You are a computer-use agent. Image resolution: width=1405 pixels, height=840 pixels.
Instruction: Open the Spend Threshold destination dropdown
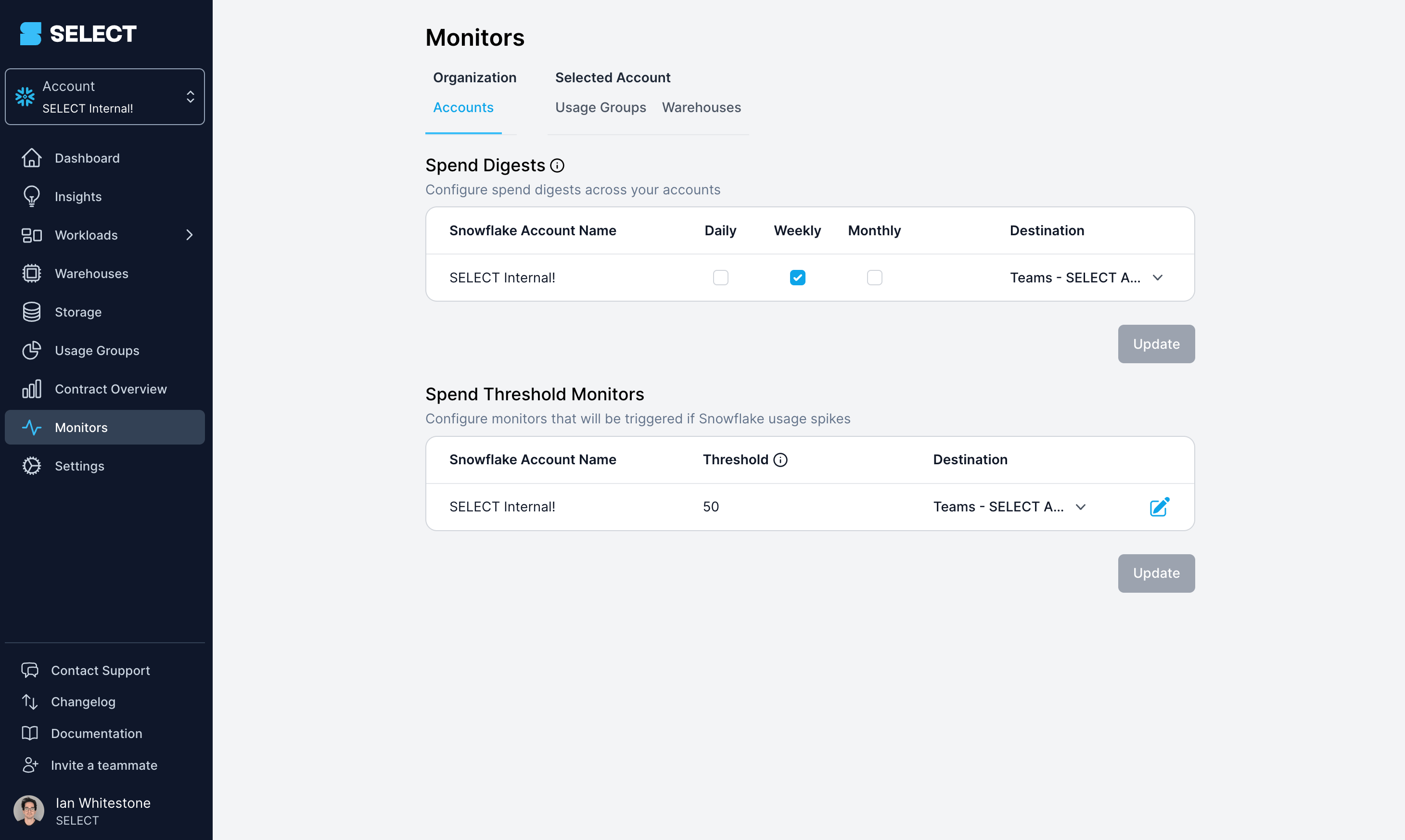click(x=1009, y=507)
